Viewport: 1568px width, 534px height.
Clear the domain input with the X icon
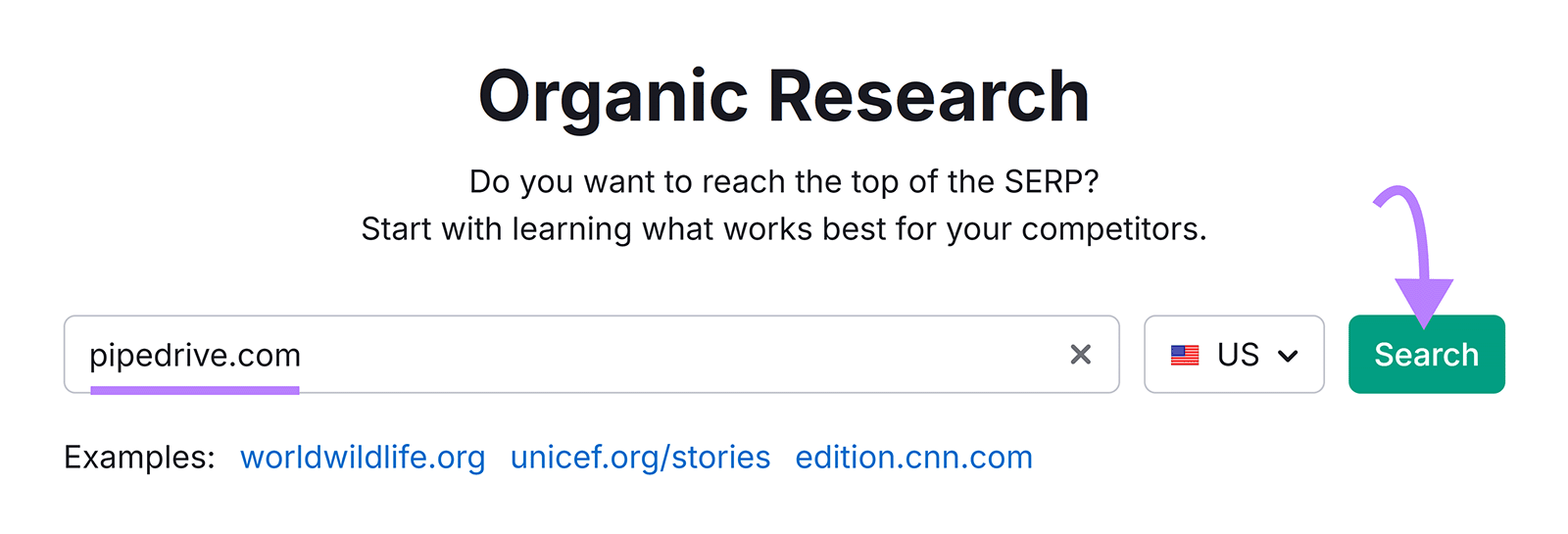click(1080, 355)
